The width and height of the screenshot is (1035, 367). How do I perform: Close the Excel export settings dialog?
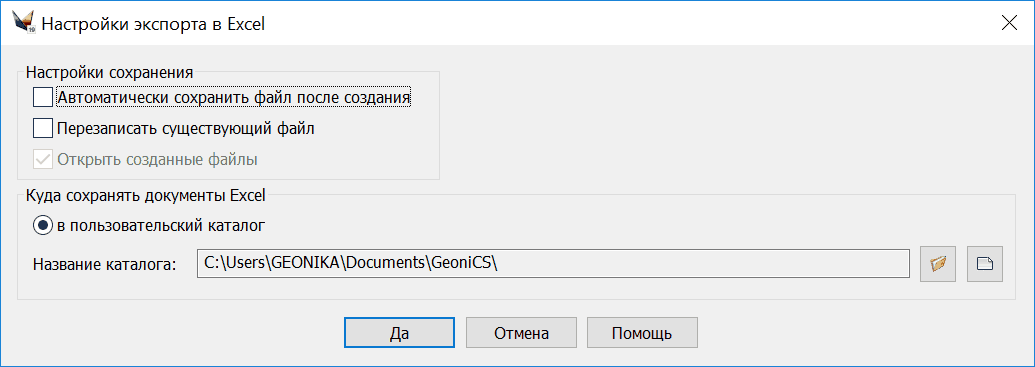pos(1009,23)
